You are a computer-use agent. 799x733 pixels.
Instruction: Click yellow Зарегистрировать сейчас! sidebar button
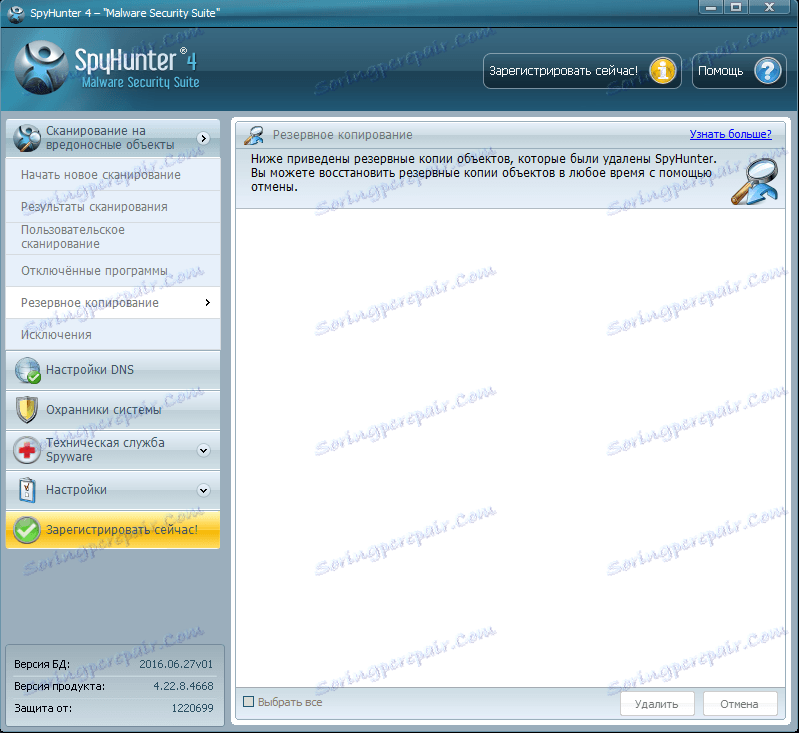[x=113, y=530]
